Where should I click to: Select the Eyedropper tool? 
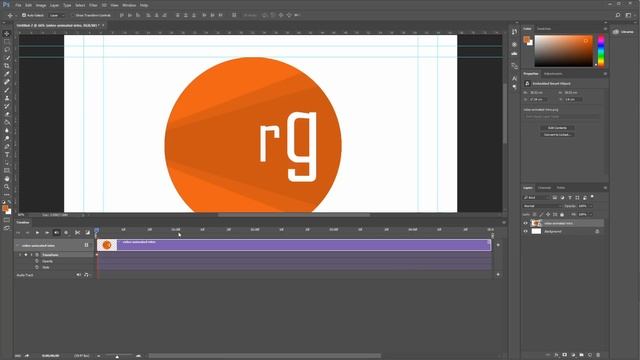click(x=7, y=74)
